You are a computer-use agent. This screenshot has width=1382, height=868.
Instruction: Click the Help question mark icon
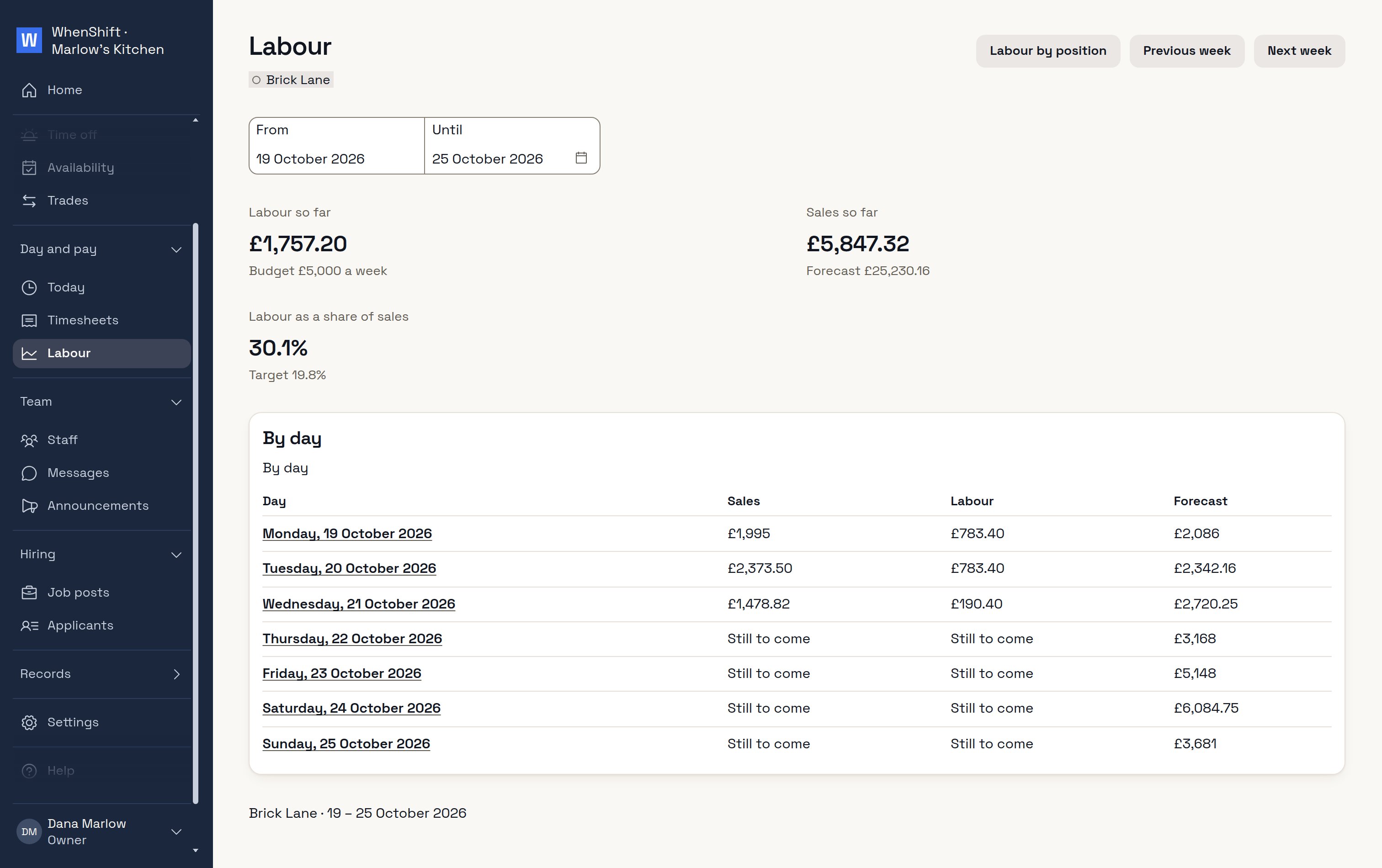pyautogui.click(x=29, y=771)
